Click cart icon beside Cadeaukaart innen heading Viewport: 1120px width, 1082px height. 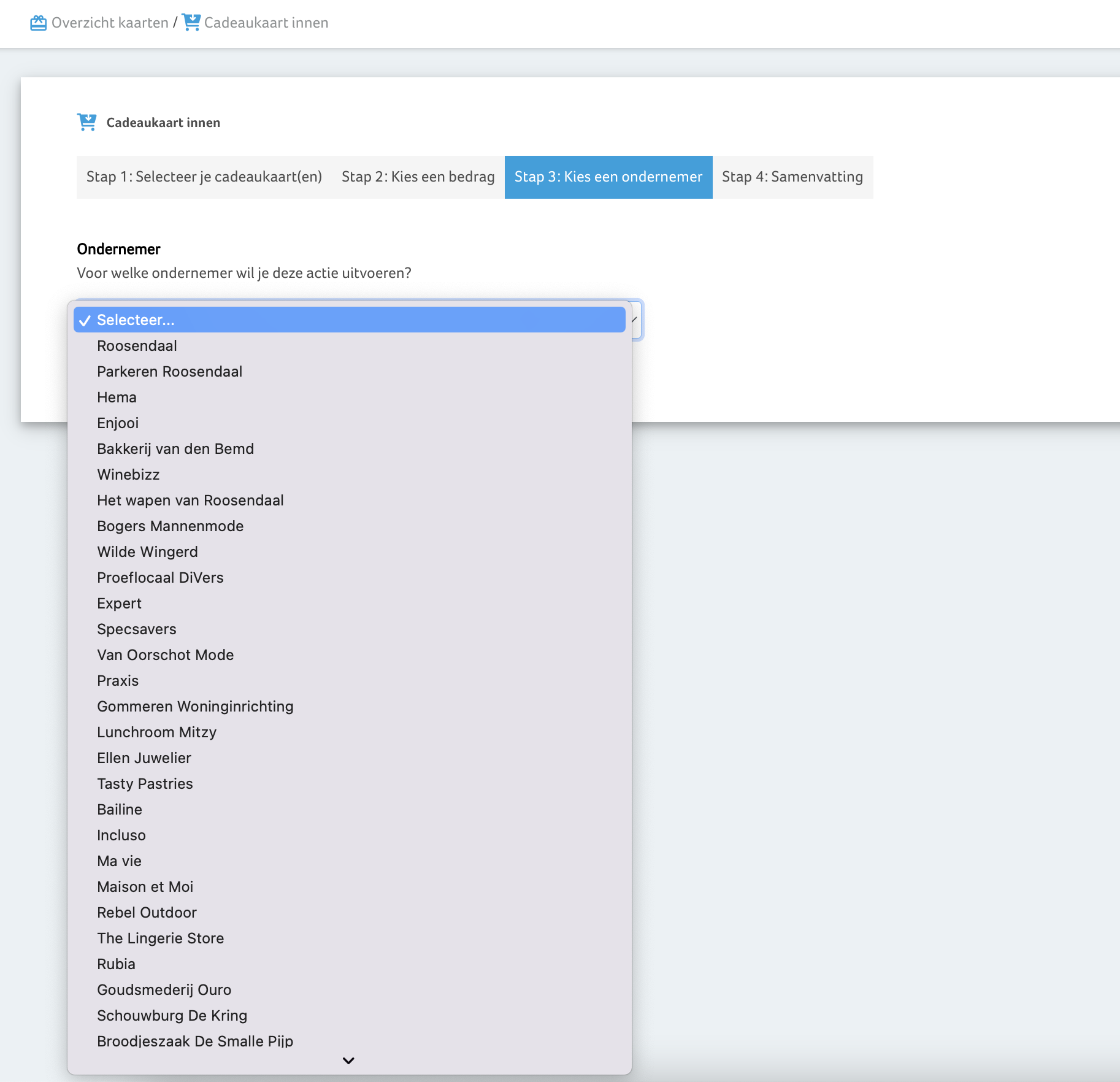[86, 122]
